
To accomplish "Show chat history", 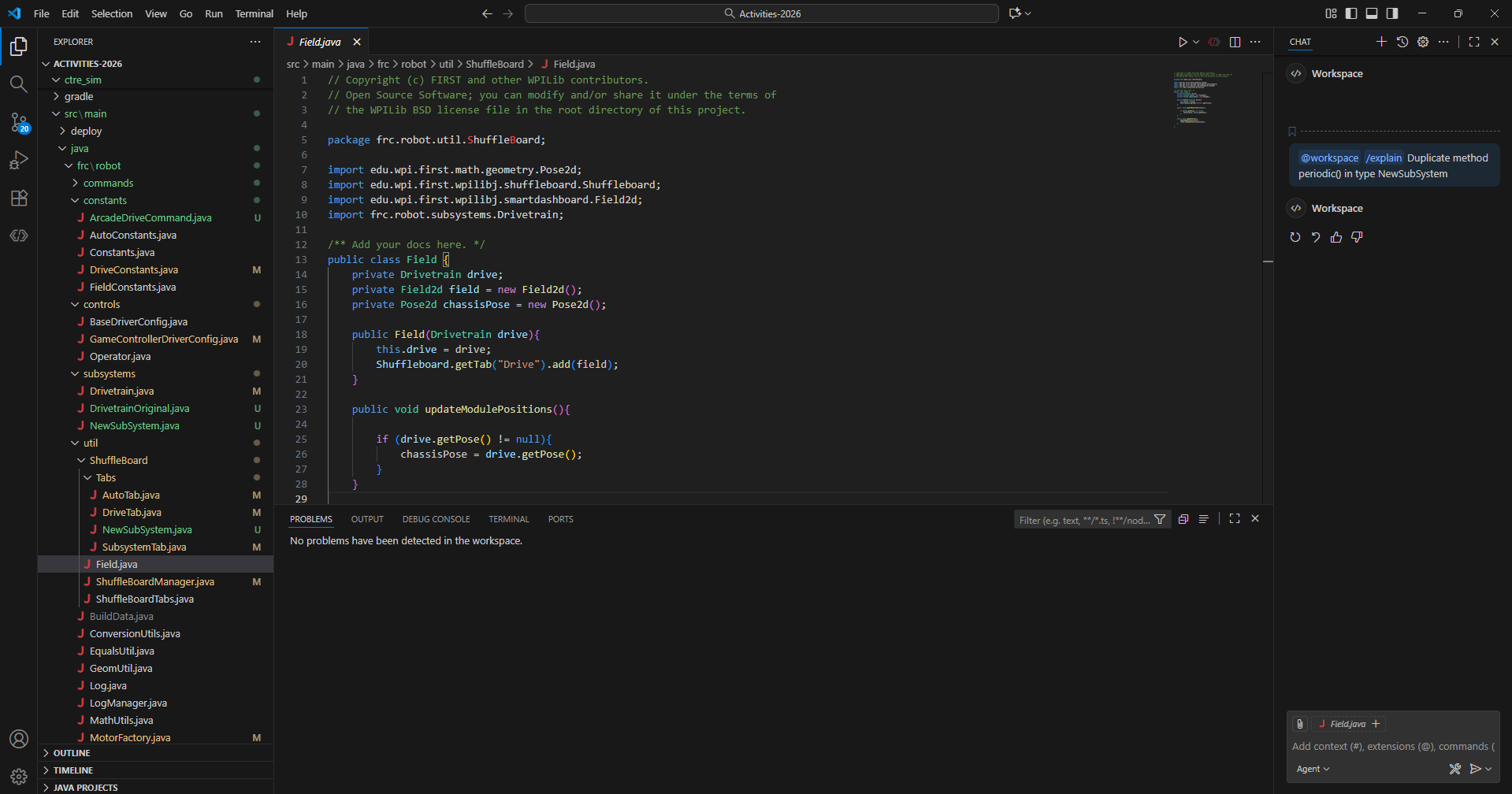I will [1402, 42].
